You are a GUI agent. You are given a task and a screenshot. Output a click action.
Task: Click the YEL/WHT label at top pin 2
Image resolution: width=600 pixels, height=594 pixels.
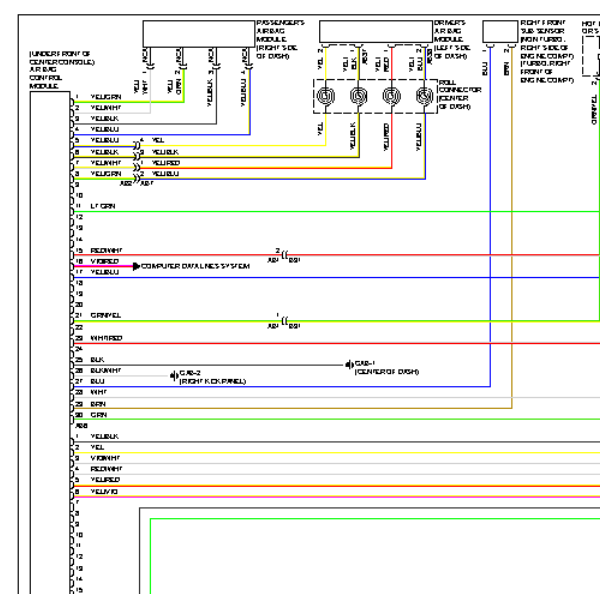point(106,108)
